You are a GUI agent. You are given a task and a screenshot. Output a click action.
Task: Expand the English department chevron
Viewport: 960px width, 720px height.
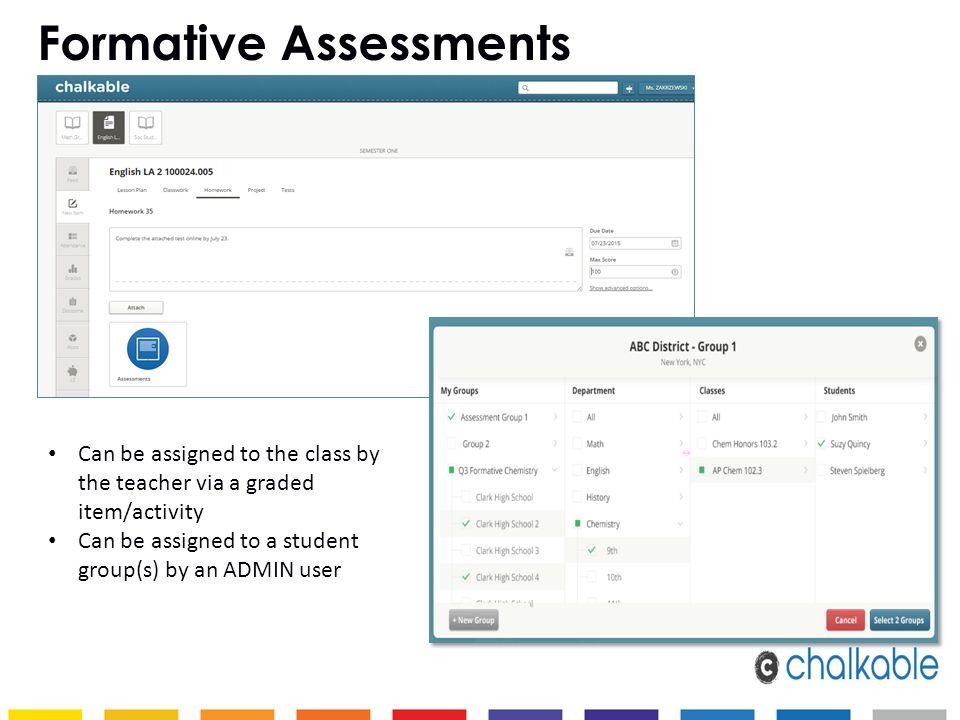[680, 470]
